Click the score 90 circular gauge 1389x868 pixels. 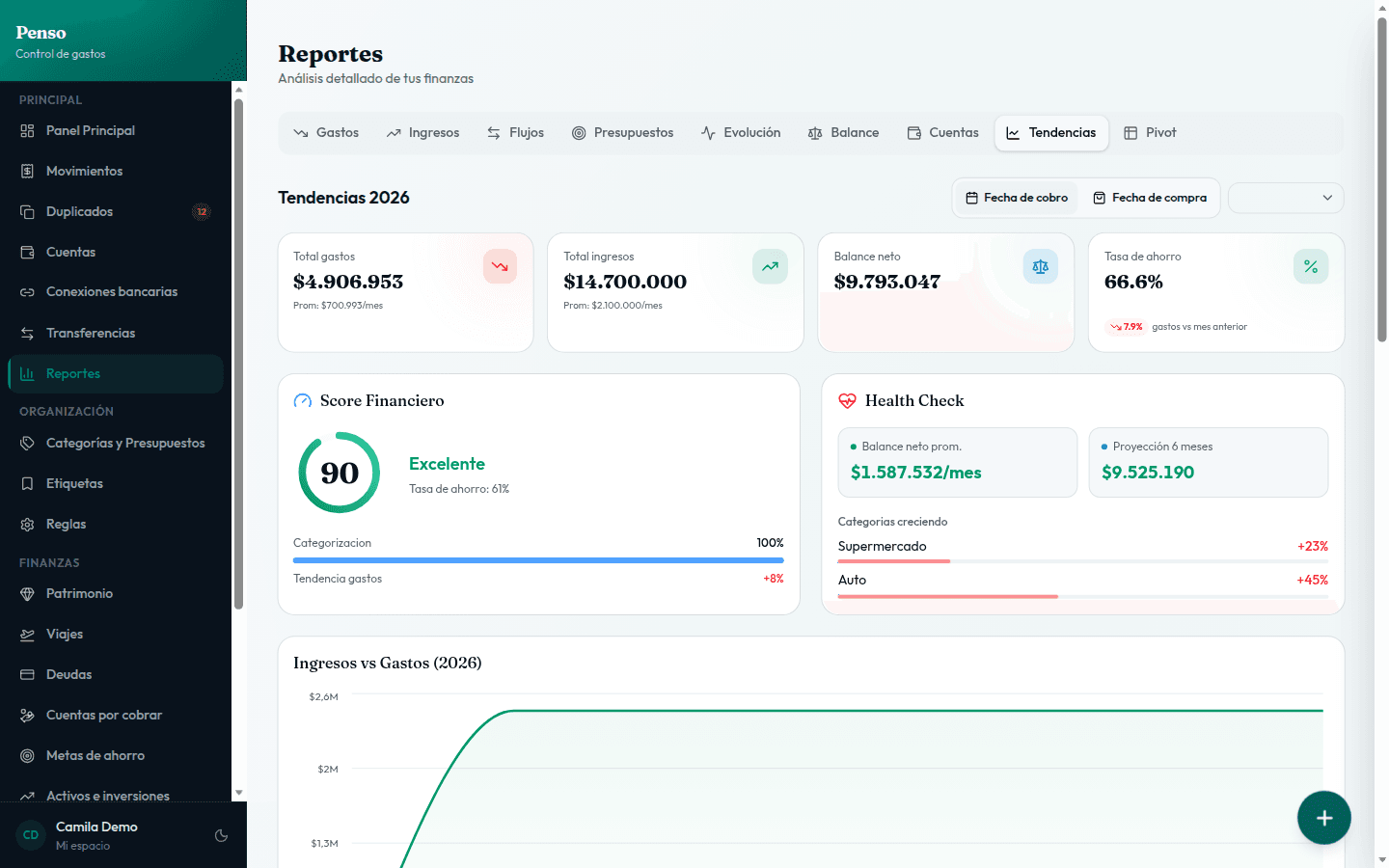click(340, 473)
